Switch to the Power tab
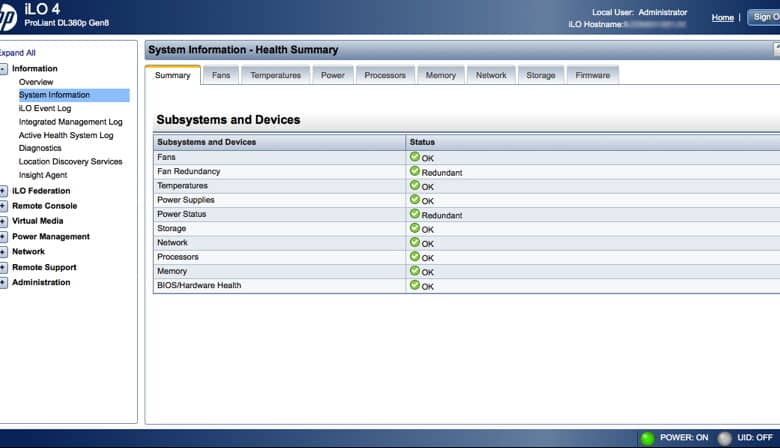The image size is (780, 448). tap(333, 75)
